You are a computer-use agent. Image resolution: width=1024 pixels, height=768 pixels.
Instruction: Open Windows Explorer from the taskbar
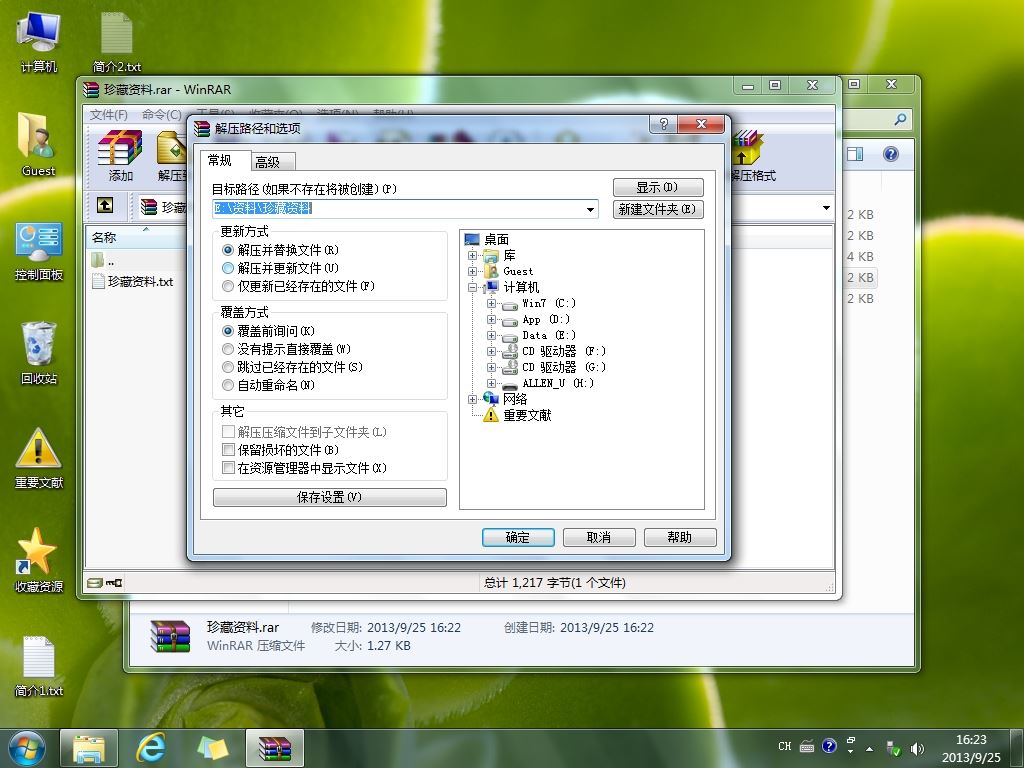[x=89, y=748]
